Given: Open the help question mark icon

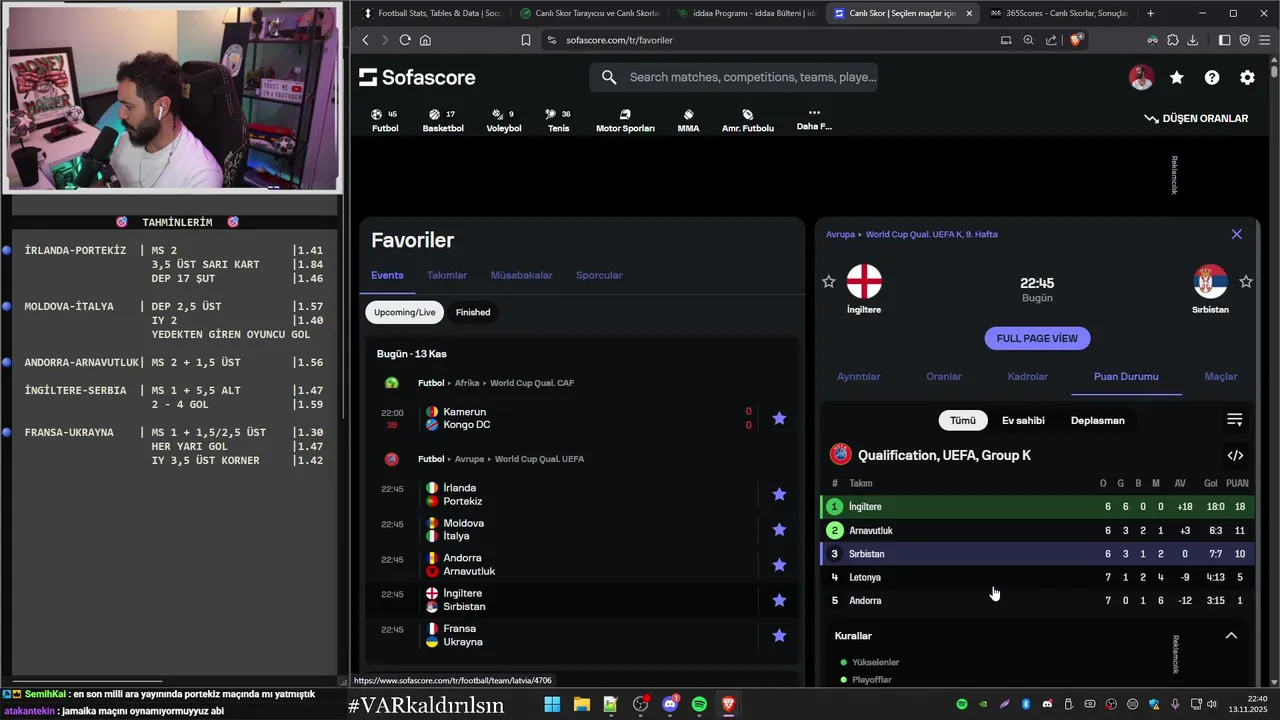Looking at the screenshot, I should [x=1212, y=77].
